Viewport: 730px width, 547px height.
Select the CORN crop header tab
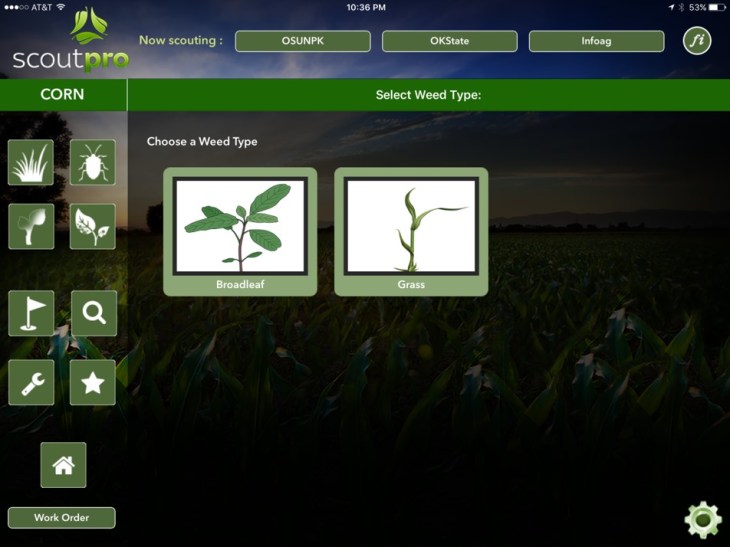pos(62,95)
